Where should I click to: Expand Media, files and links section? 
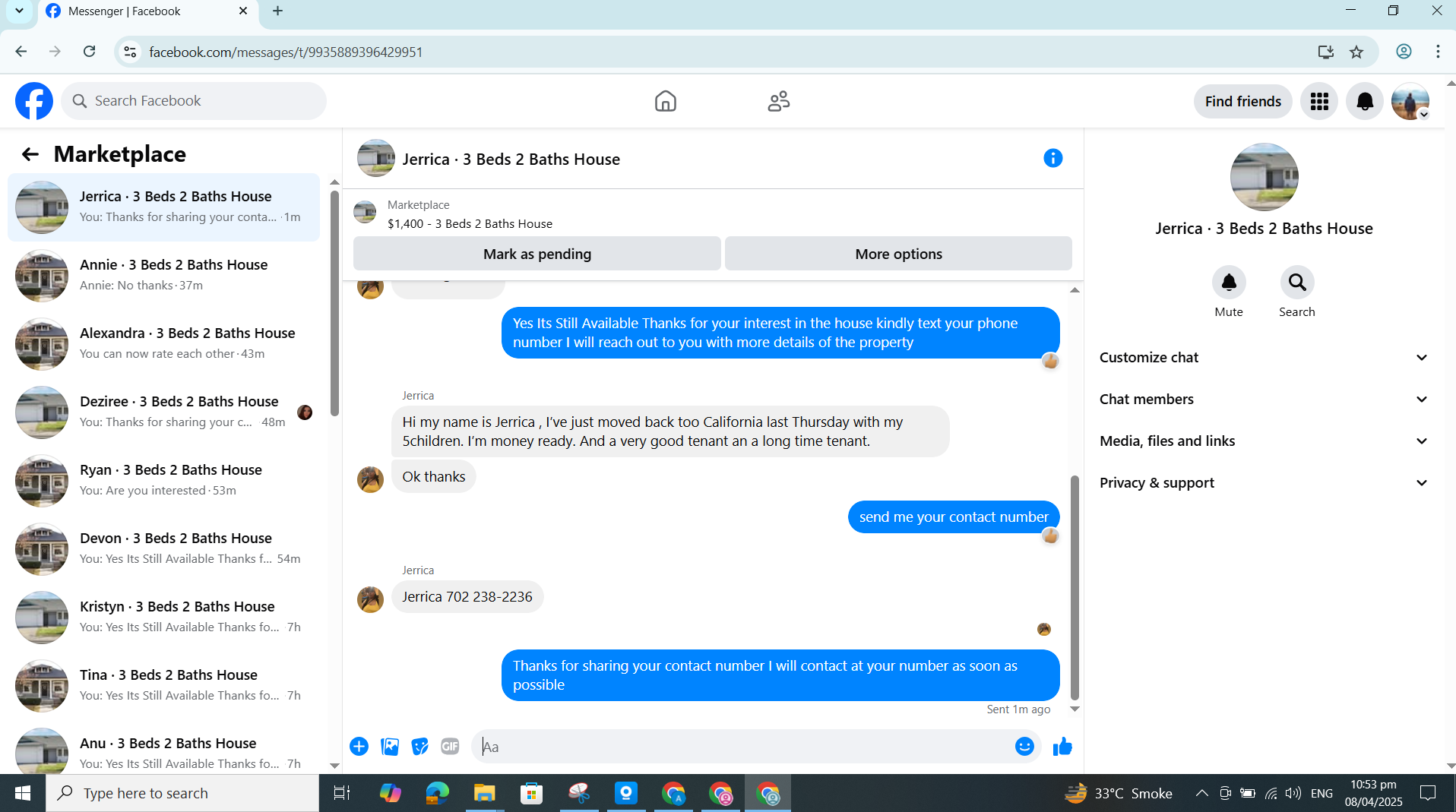[x=1263, y=441]
